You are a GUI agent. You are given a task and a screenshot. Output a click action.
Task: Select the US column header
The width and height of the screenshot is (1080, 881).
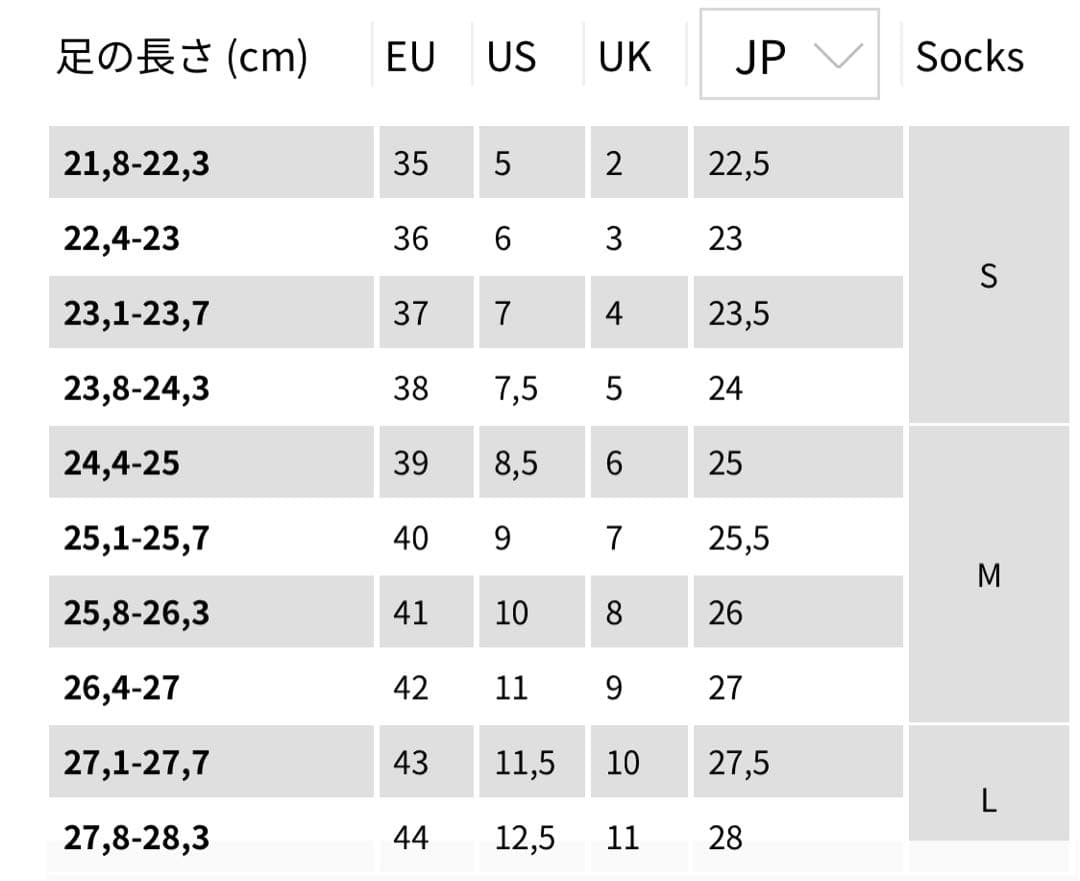pos(512,57)
